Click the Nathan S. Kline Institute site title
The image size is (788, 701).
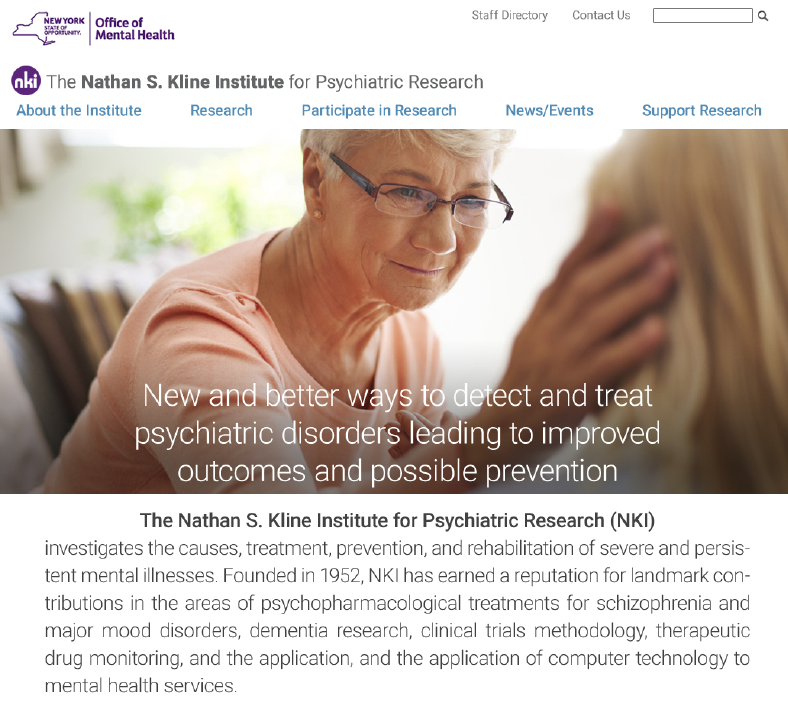point(265,82)
